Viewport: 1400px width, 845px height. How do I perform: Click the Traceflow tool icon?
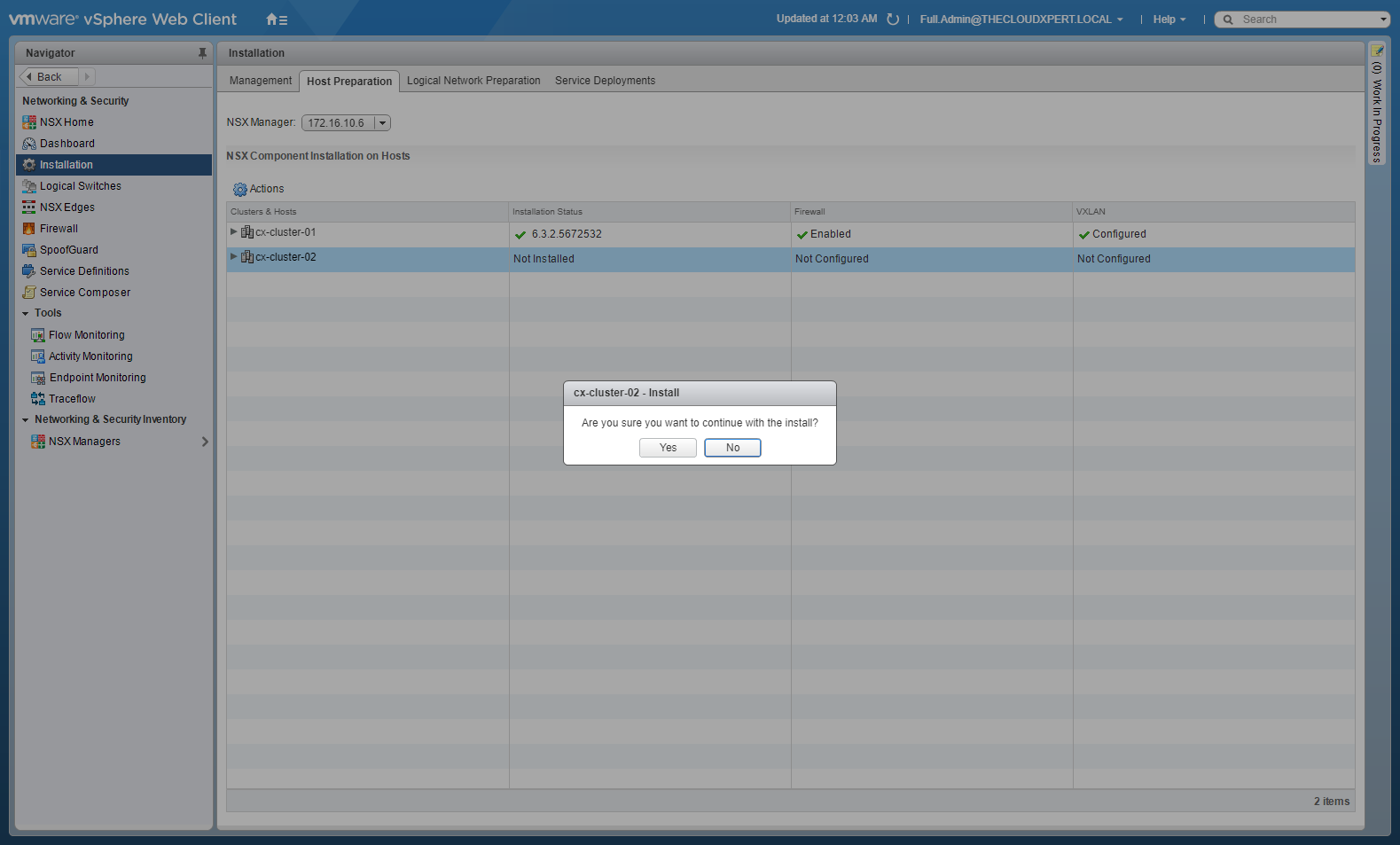(38, 399)
